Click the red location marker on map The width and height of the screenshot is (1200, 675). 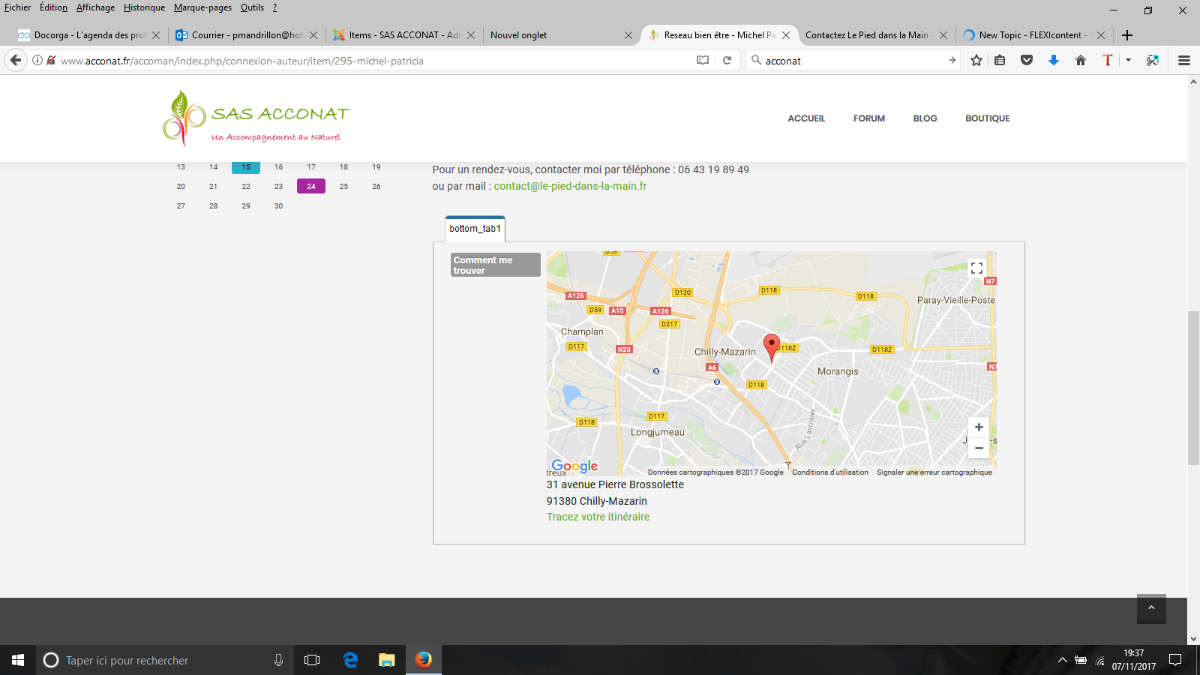click(x=771, y=347)
